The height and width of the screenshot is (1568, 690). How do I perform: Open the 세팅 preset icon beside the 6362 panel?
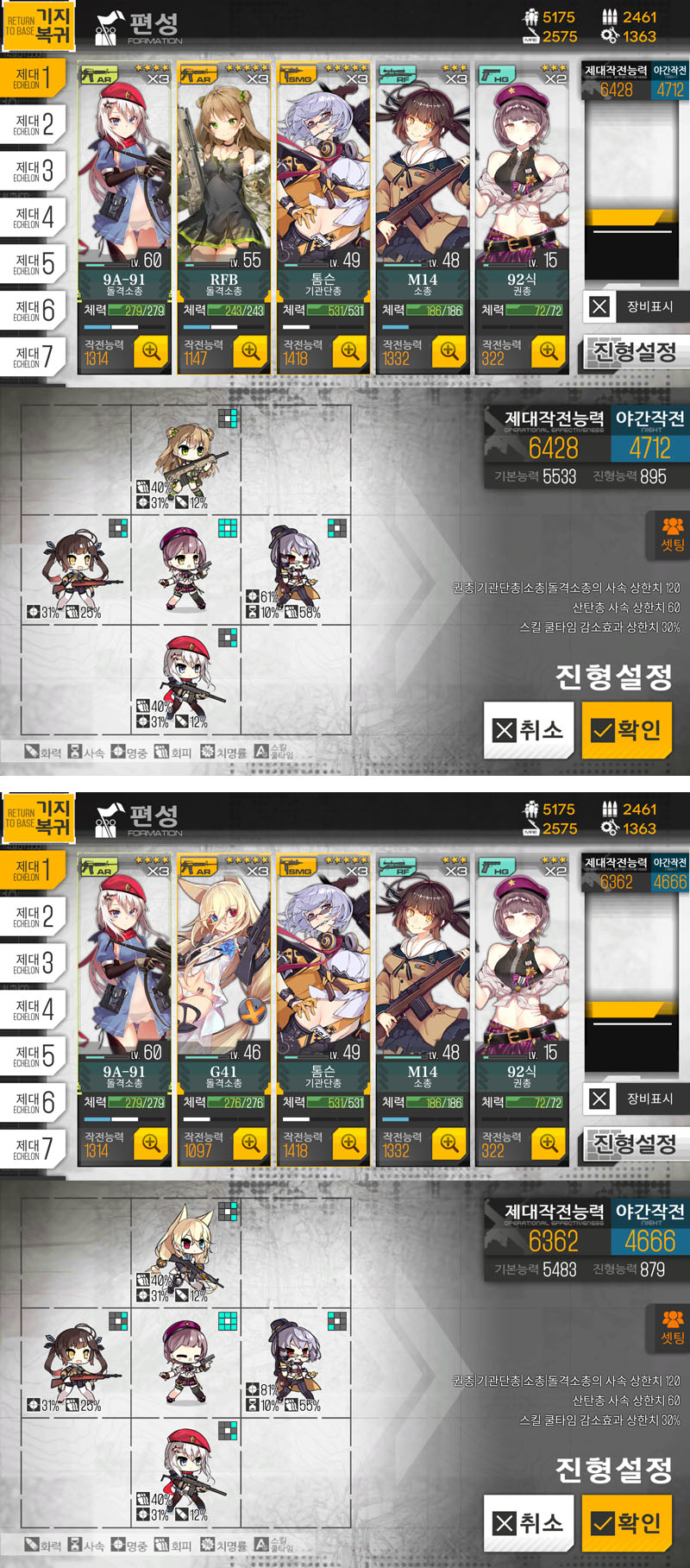(x=672, y=1327)
